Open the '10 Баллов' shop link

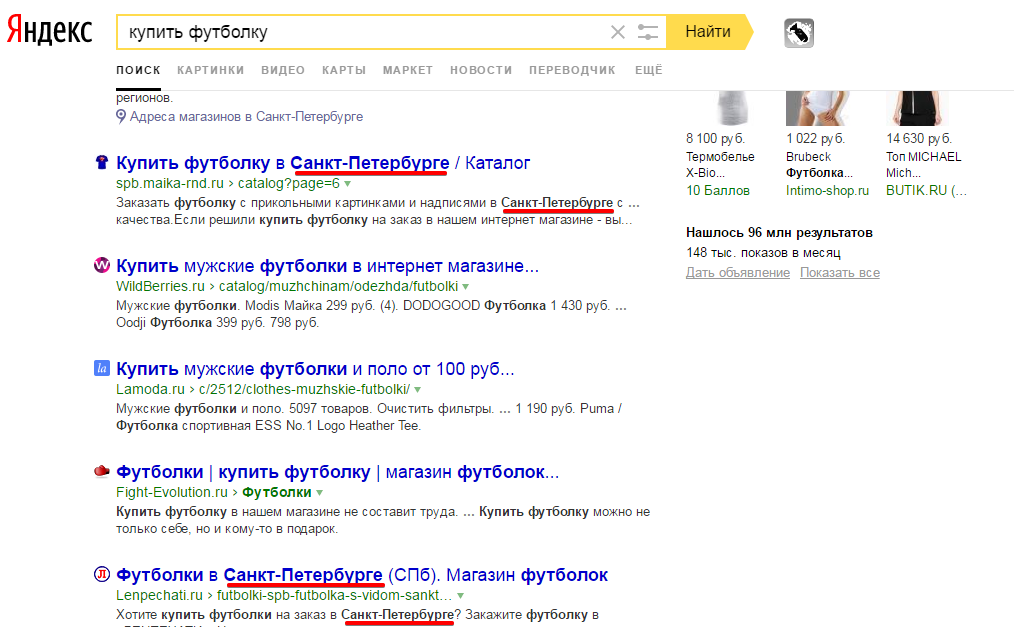pyautogui.click(x=718, y=191)
